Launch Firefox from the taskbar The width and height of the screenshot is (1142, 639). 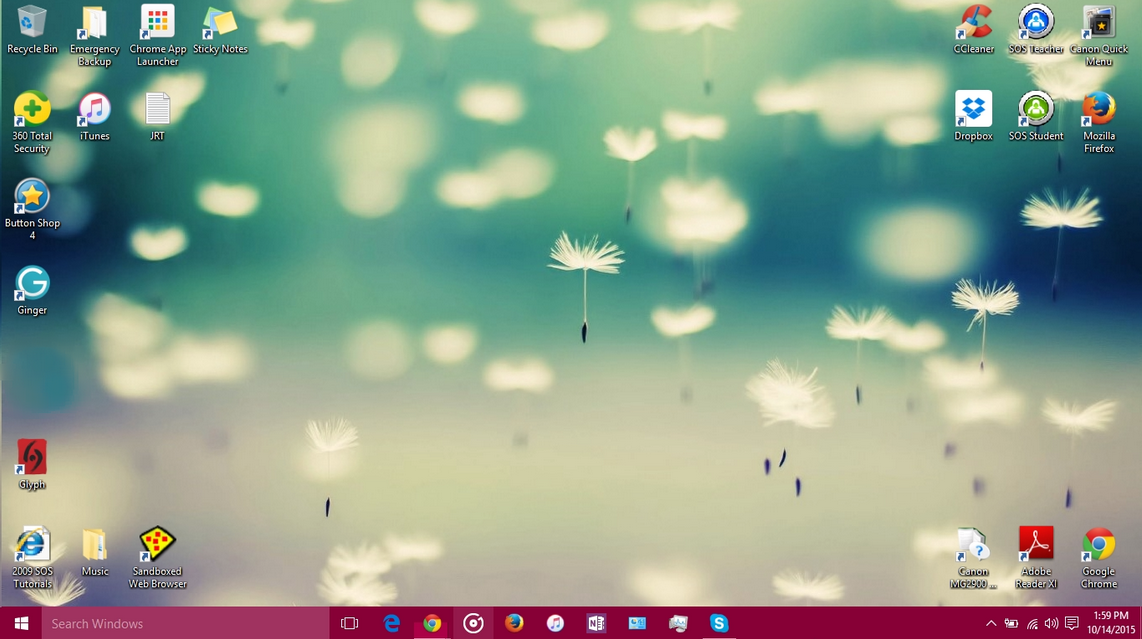(514, 624)
